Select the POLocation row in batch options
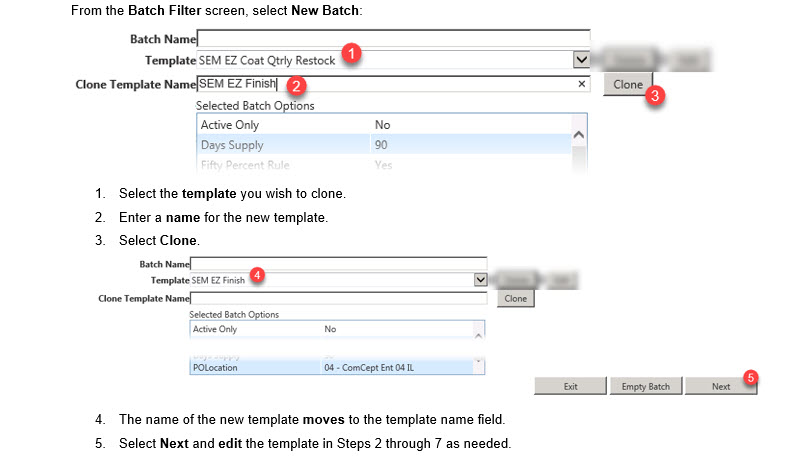 [330, 367]
